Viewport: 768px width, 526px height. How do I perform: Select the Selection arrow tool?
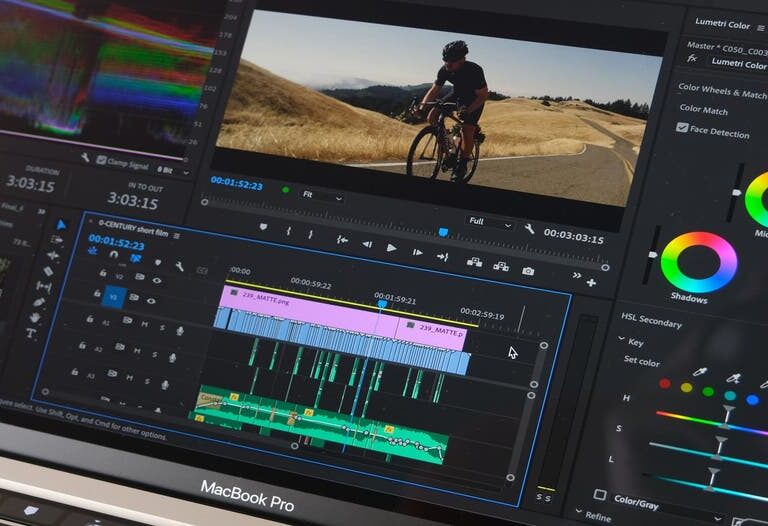point(60,226)
